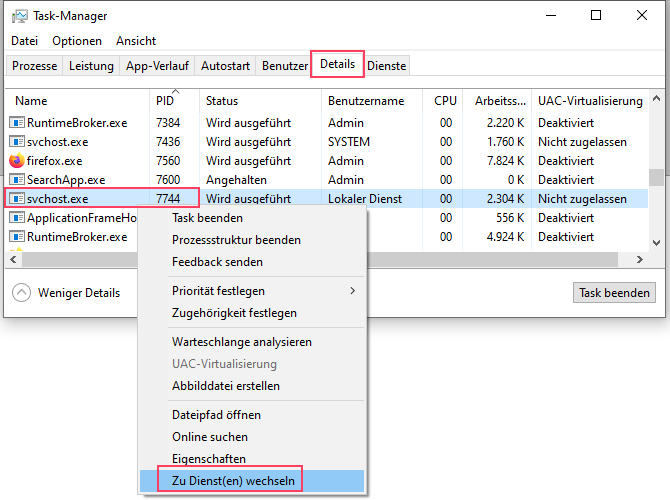
Task: Choose Task beenden in context menu
Action: (252, 218)
